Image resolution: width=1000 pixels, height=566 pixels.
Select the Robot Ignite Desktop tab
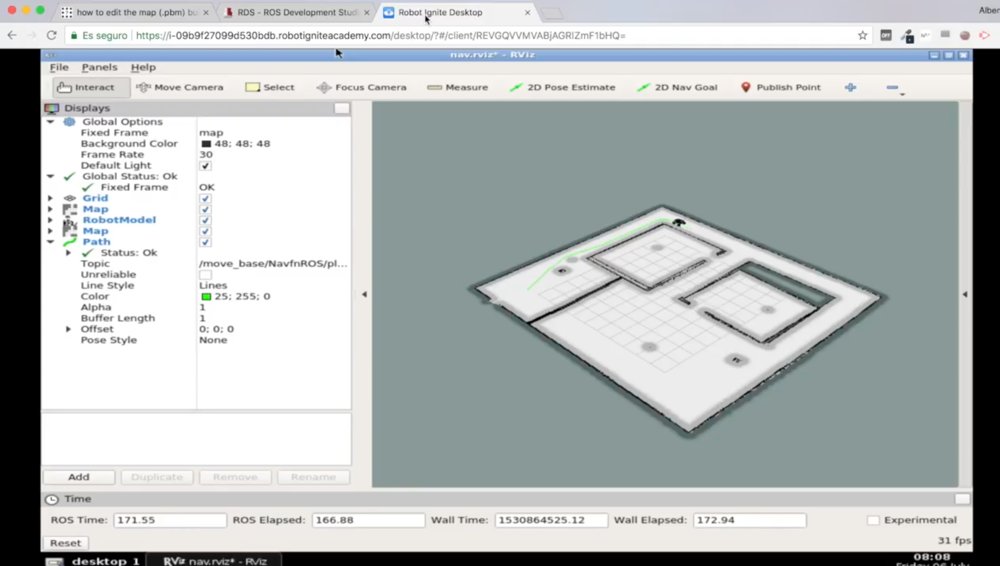click(457, 12)
